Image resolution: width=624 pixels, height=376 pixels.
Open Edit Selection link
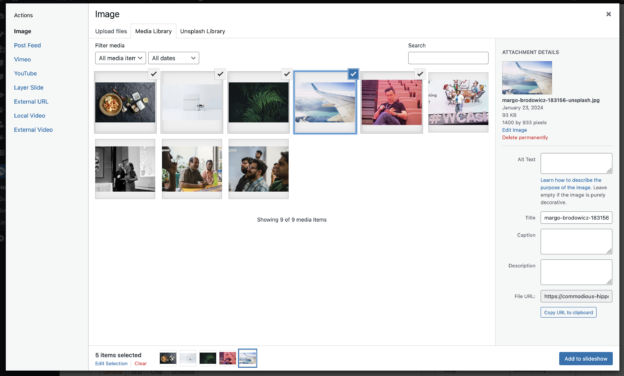pos(111,363)
